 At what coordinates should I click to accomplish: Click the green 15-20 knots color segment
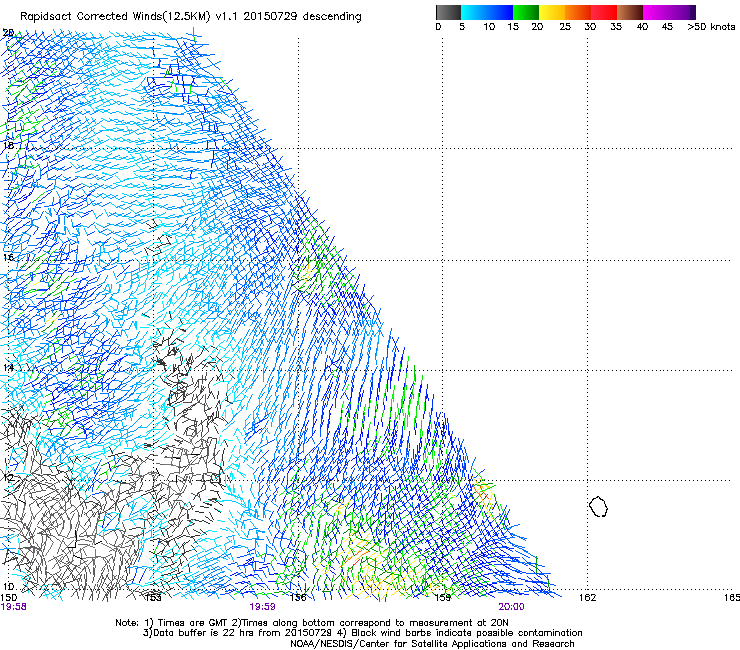click(526, 12)
